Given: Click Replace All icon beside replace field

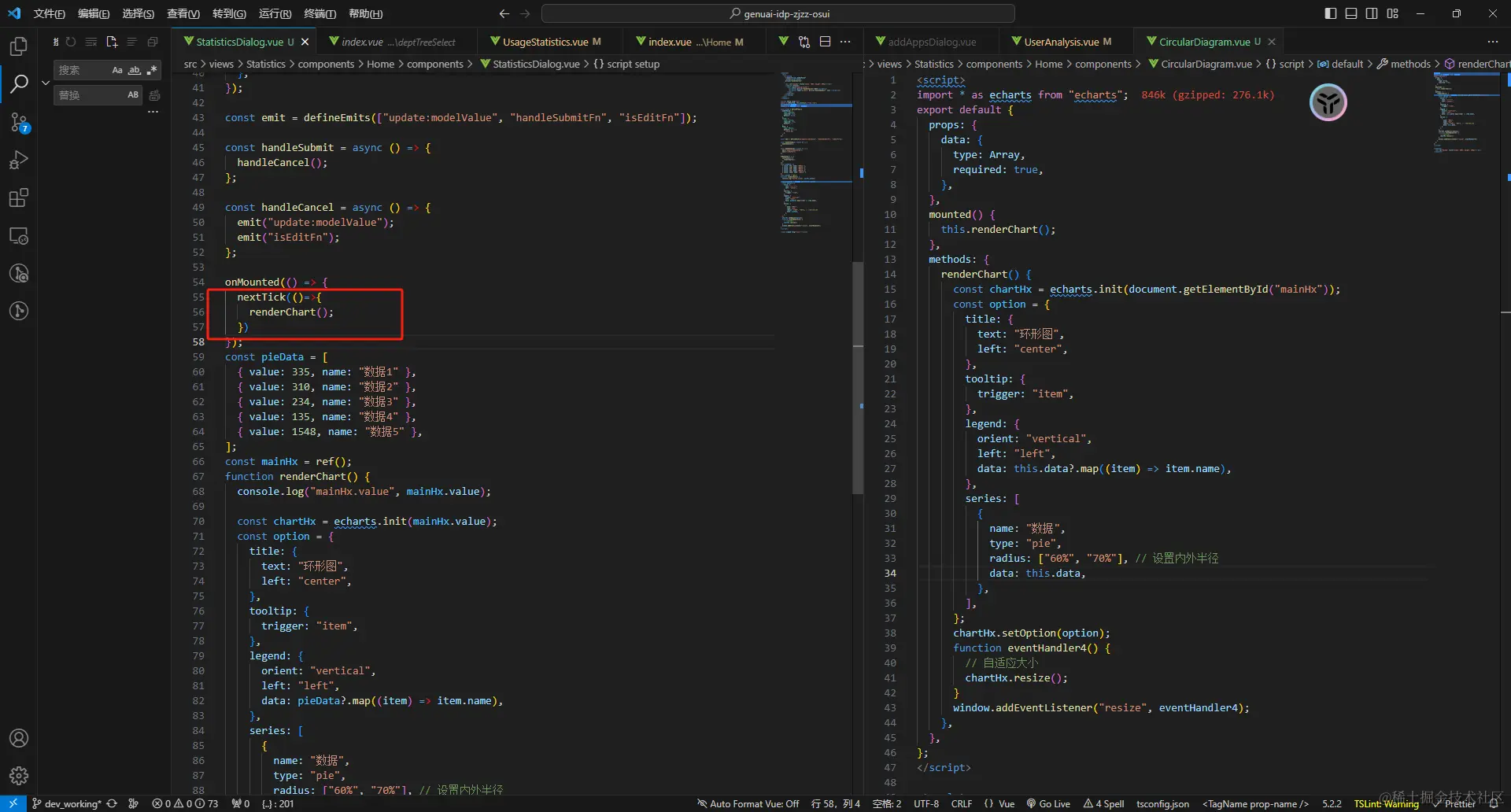Looking at the screenshot, I should click(155, 95).
